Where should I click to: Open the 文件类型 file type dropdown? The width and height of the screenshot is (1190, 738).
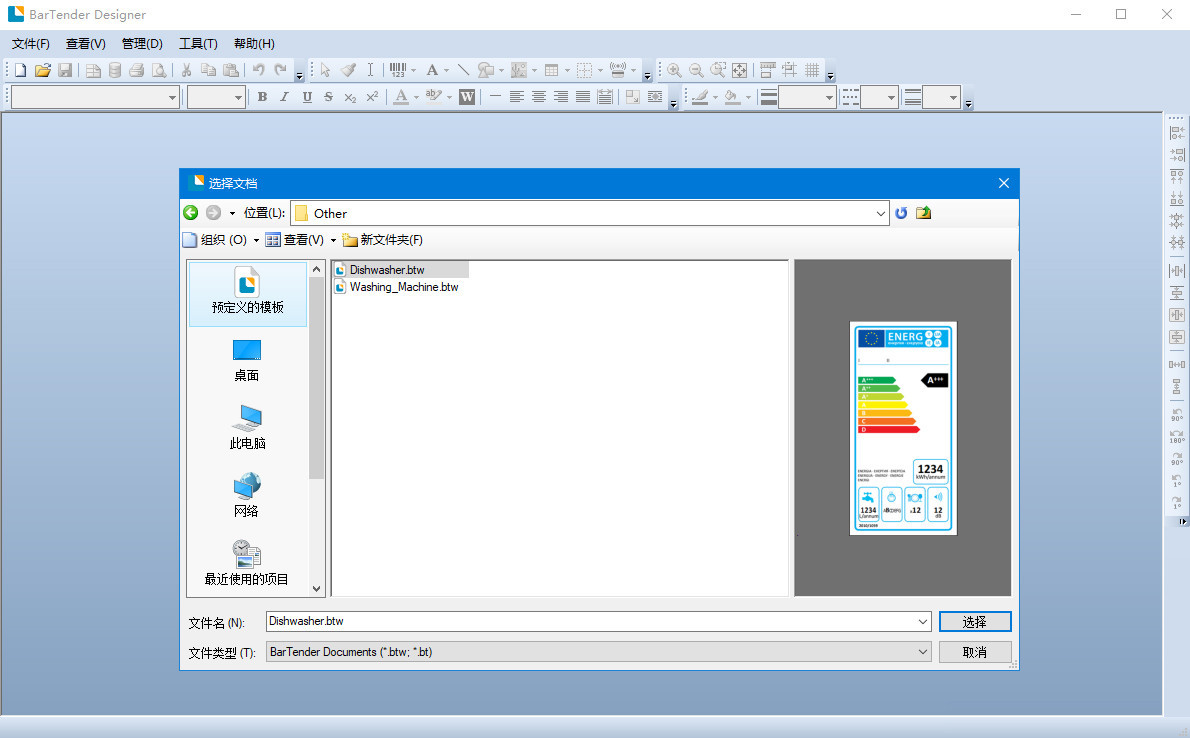click(x=922, y=651)
